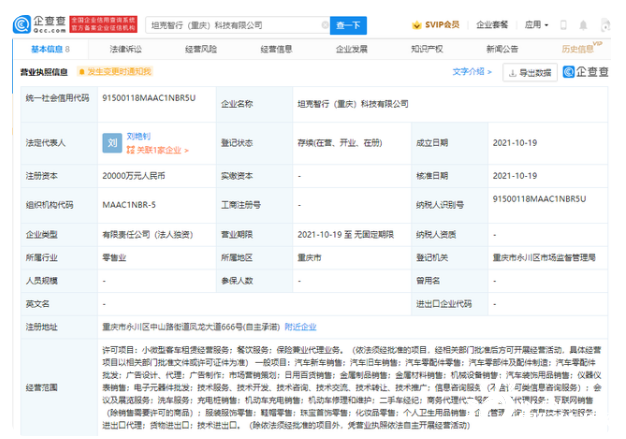This screenshot has width=626, height=439.
Task: Click the 企查查 Qcc.com logo in the header
Action: (x=39, y=25)
